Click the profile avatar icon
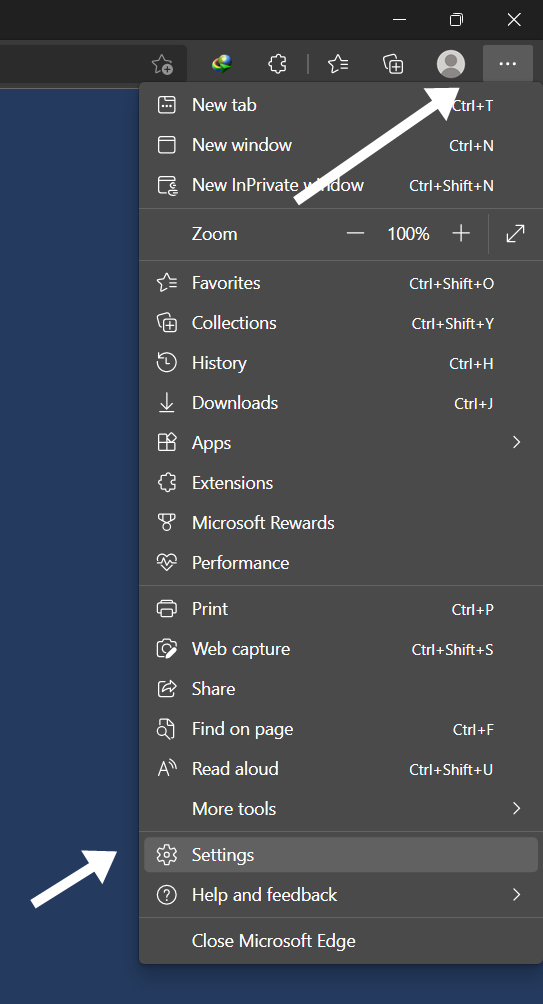Image resolution: width=543 pixels, height=1004 pixels. click(x=451, y=64)
